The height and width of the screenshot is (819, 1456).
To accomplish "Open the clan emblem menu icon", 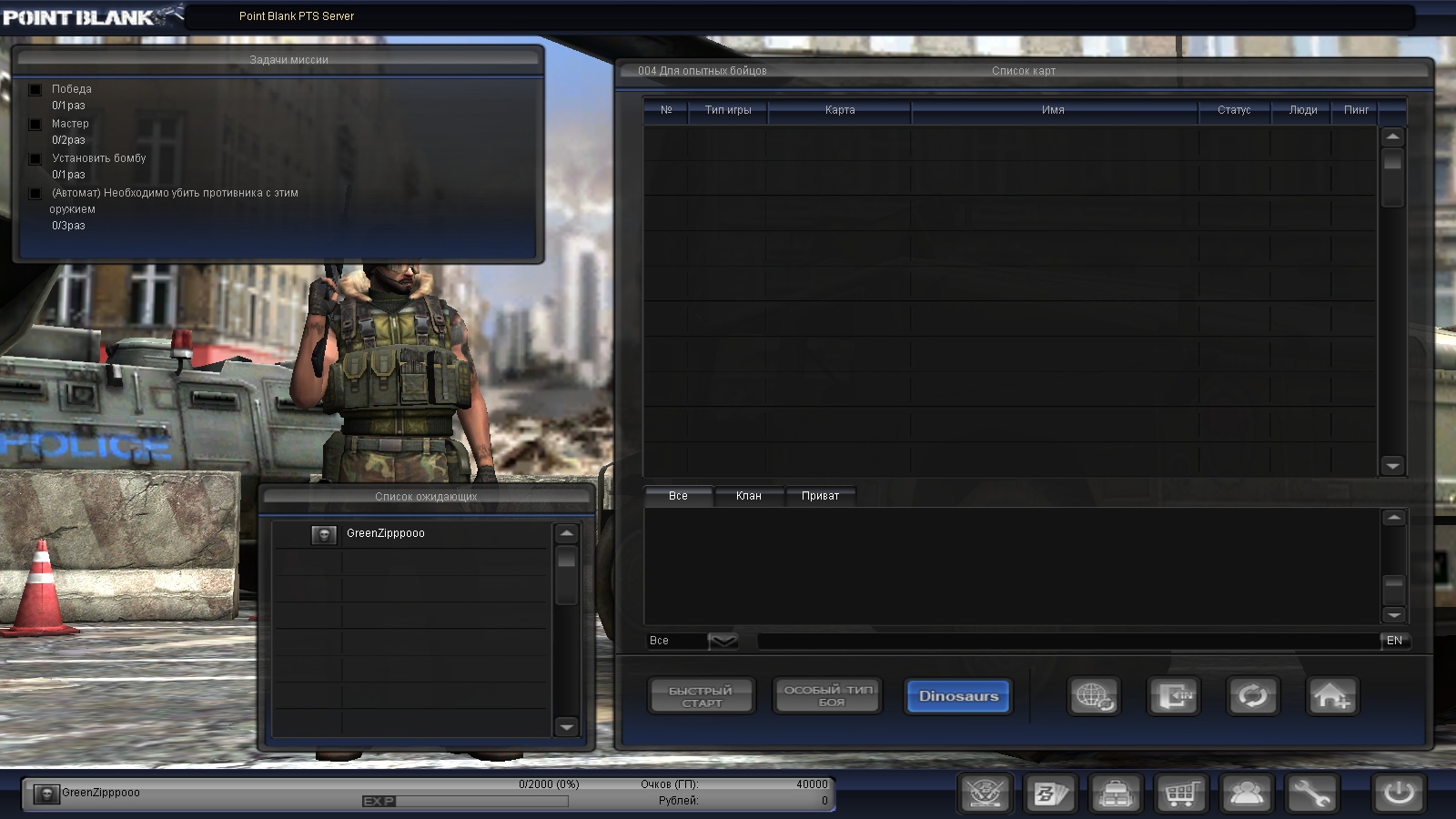I will pyautogui.click(x=985, y=794).
